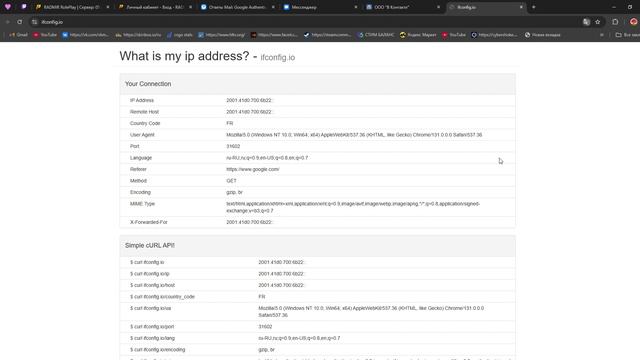
Task: Open the csgo stats bookmark
Action: point(180,35)
